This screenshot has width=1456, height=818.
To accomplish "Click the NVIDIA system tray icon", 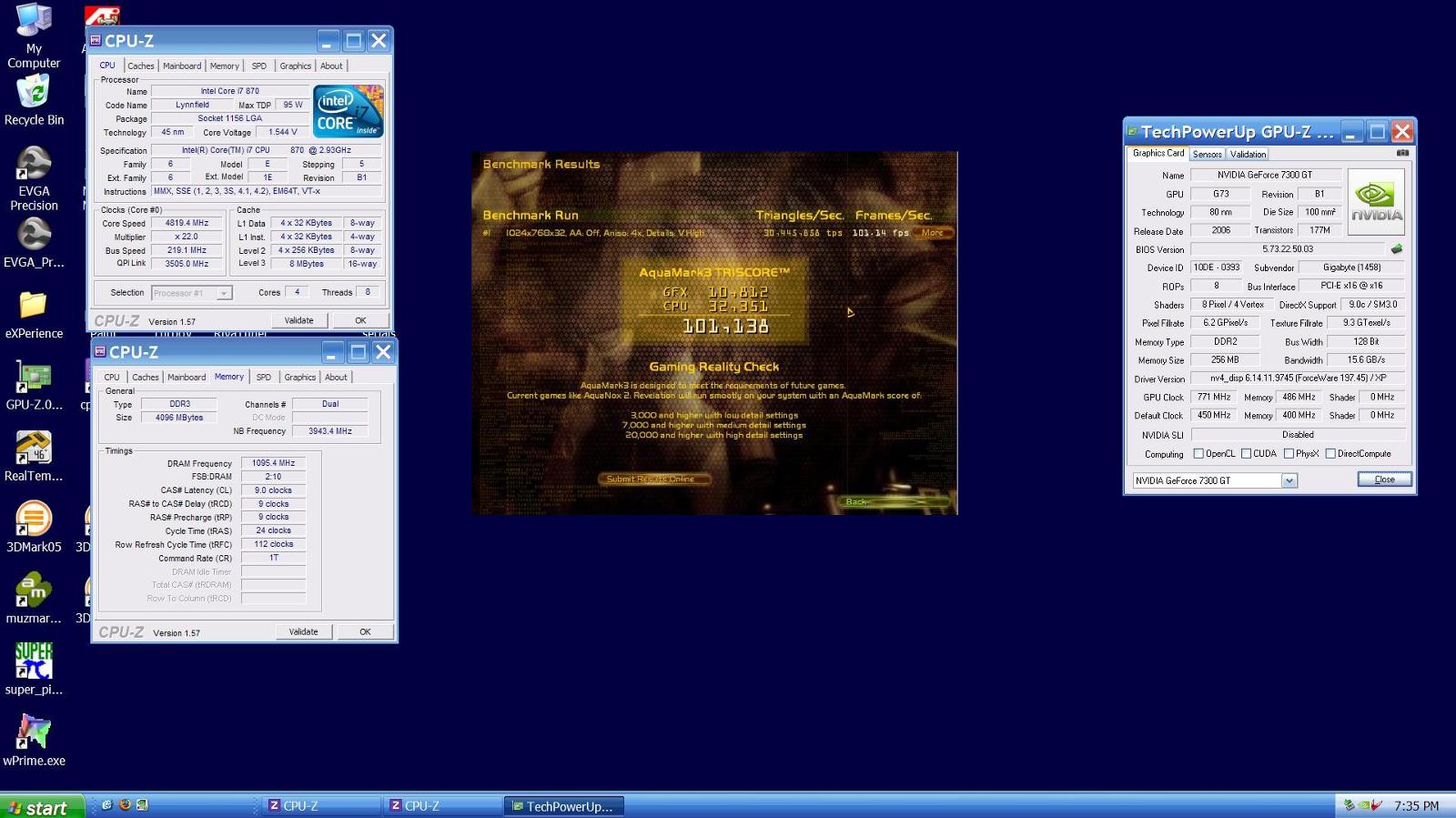I will coord(1362,805).
